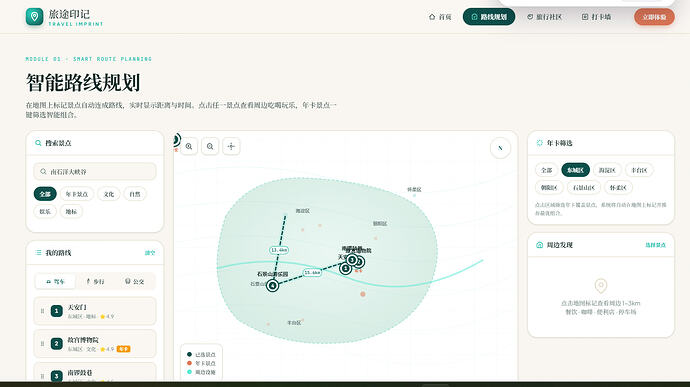Screen dimensions: 690x387
Task: Select the 公交 transit mode
Action: tap(135, 281)
